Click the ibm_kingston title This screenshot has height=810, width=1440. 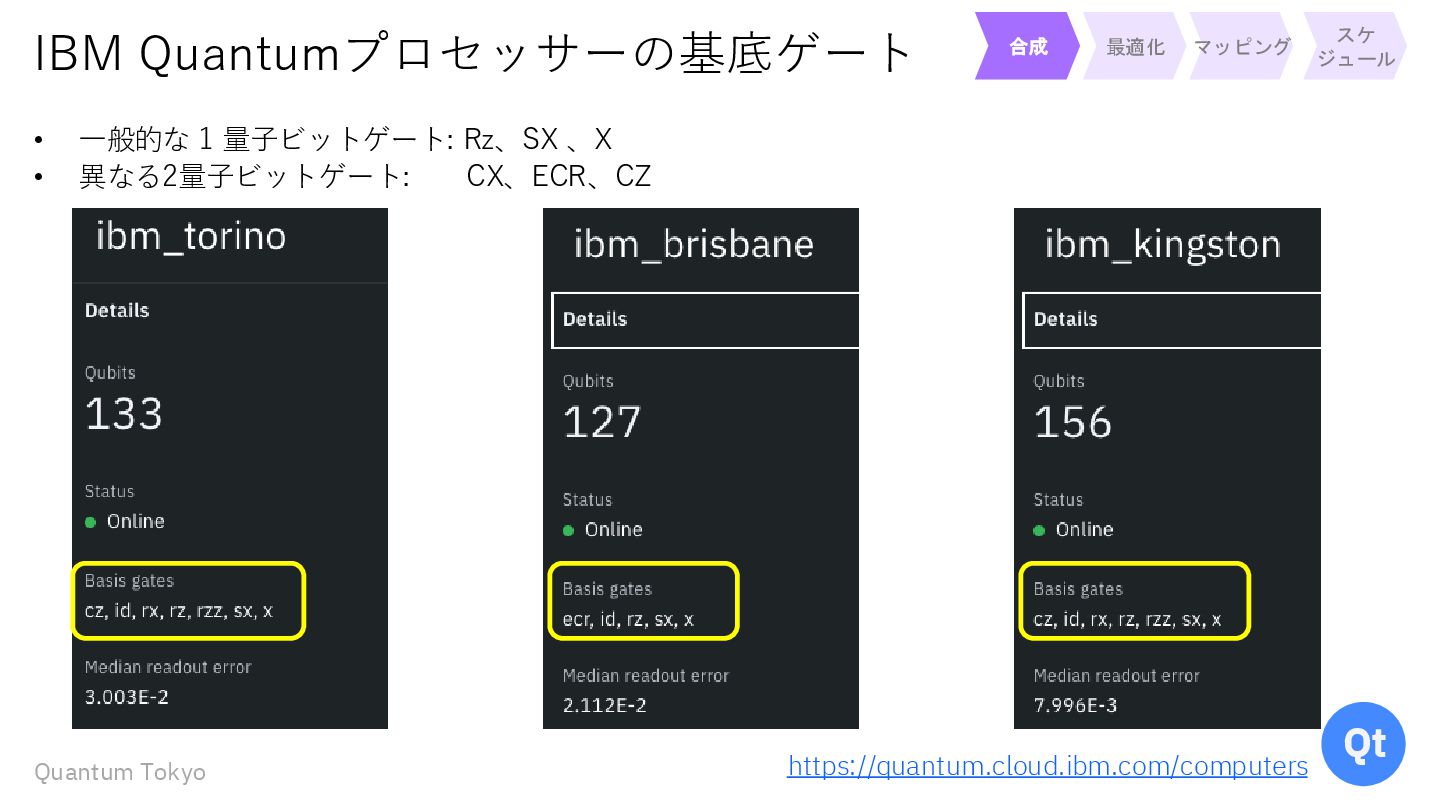click(x=1163, y=245)
